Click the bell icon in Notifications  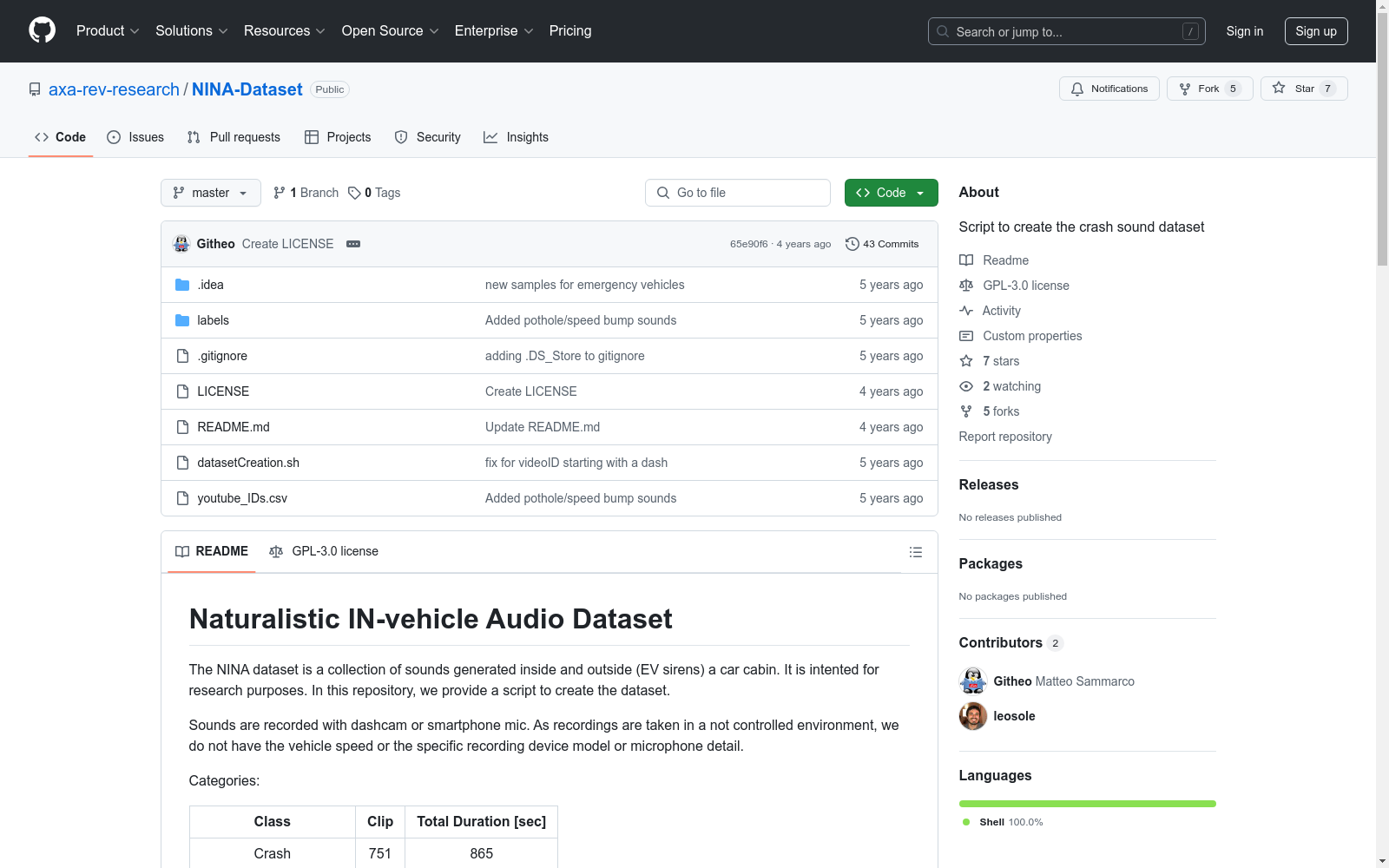pyautogui.click(x=1077, y=89)
